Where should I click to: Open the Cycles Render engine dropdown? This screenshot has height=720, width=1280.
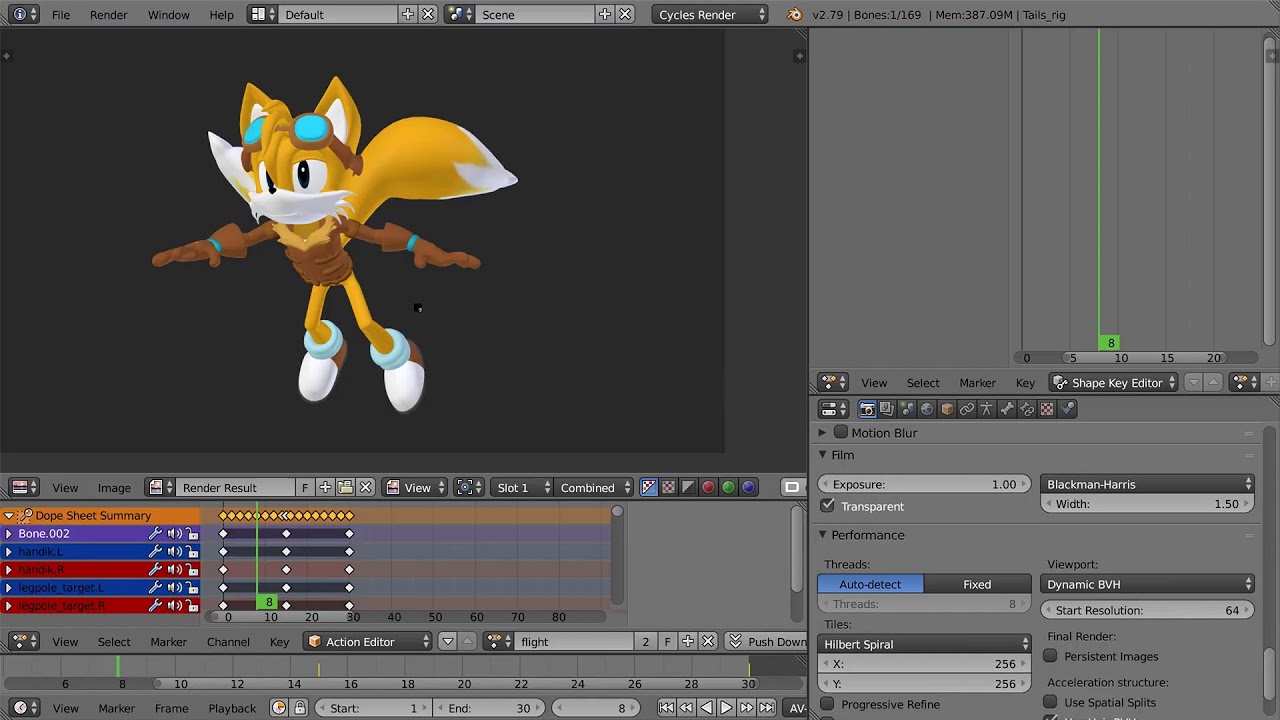pos(712,15)
